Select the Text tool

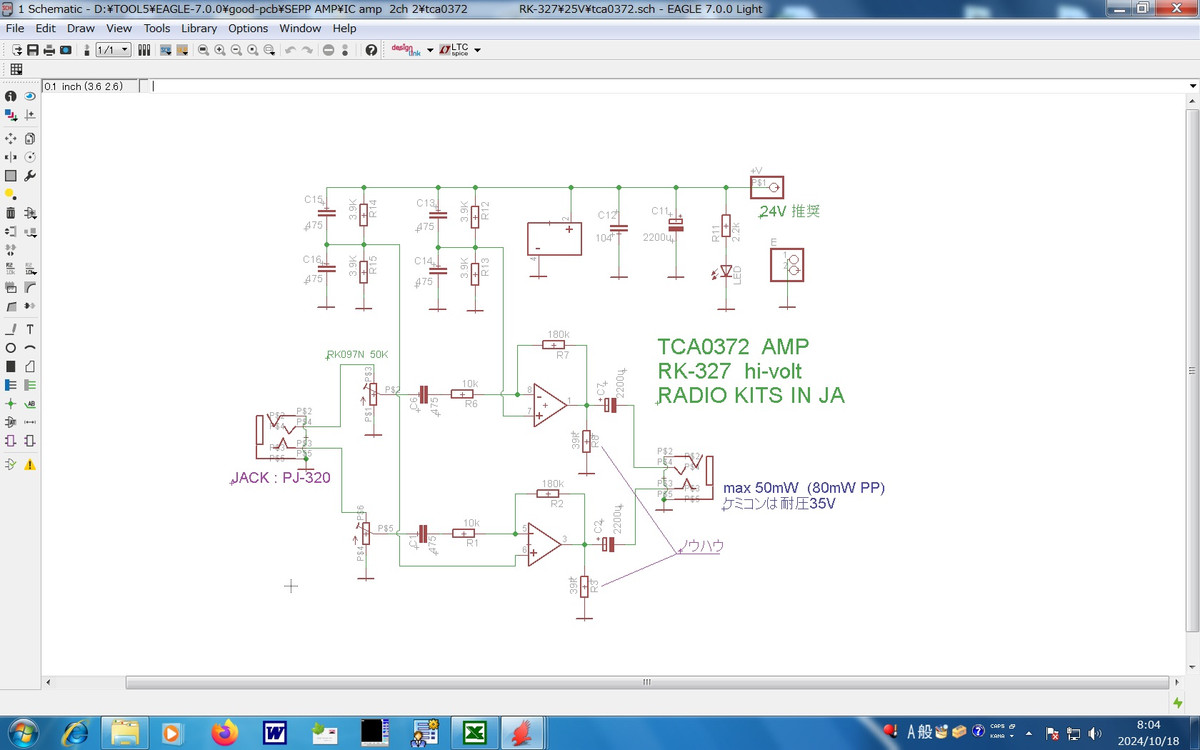pyautogui.click(x=30, y=329)
